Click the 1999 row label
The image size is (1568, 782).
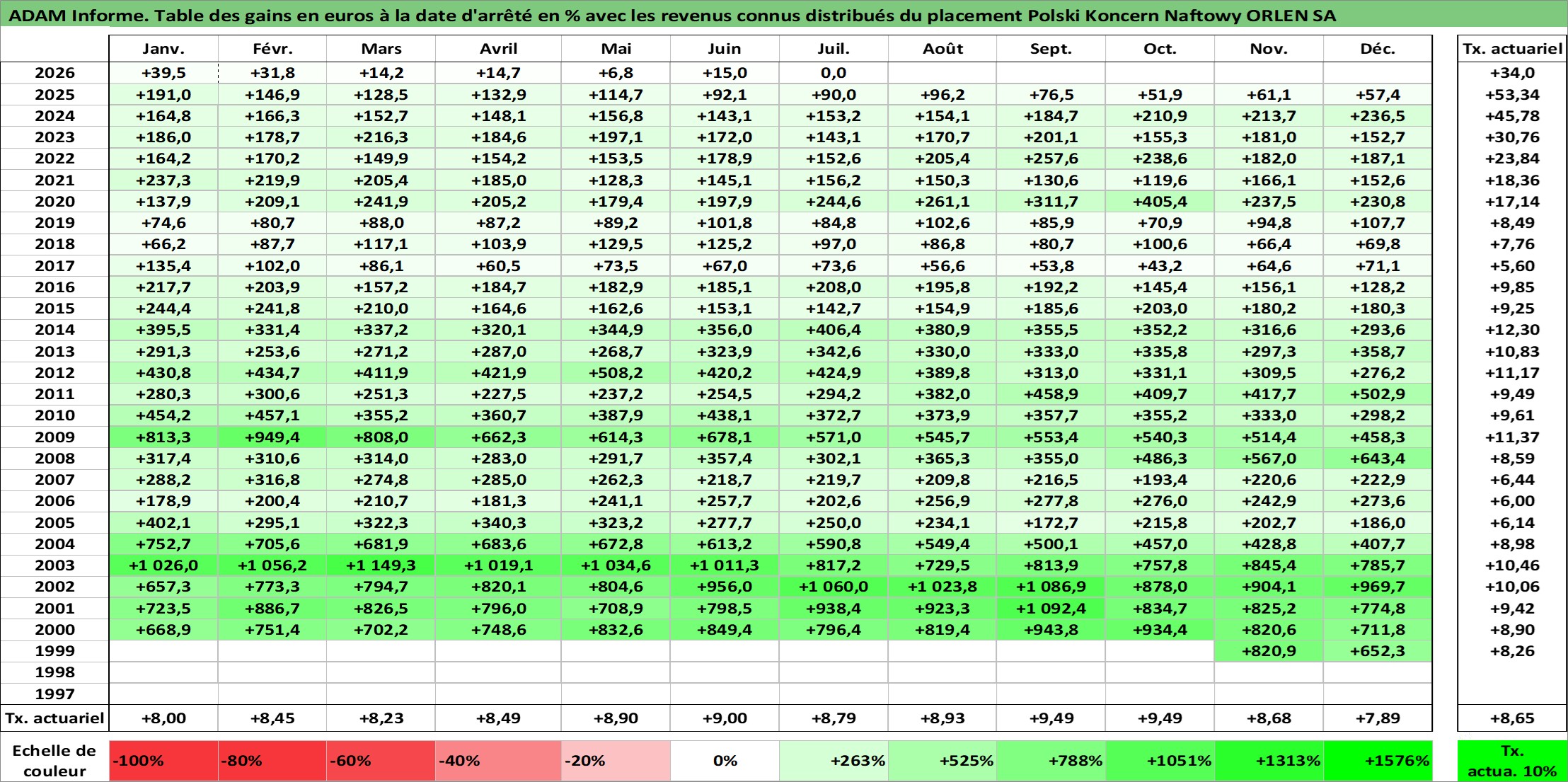pos(54,650)
